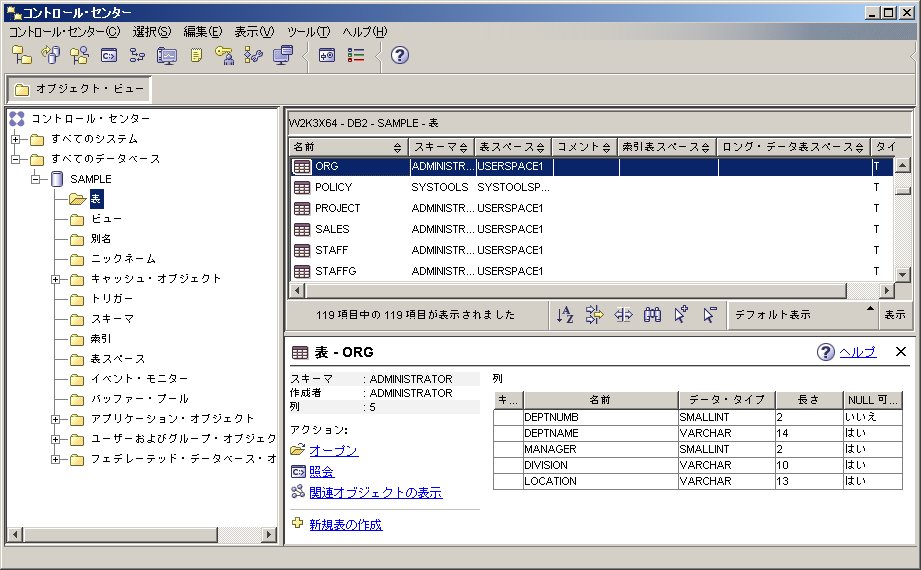Close the ORG table detail pane
Viewport: 921px width, 570px height.
click(x=900, y=351)
